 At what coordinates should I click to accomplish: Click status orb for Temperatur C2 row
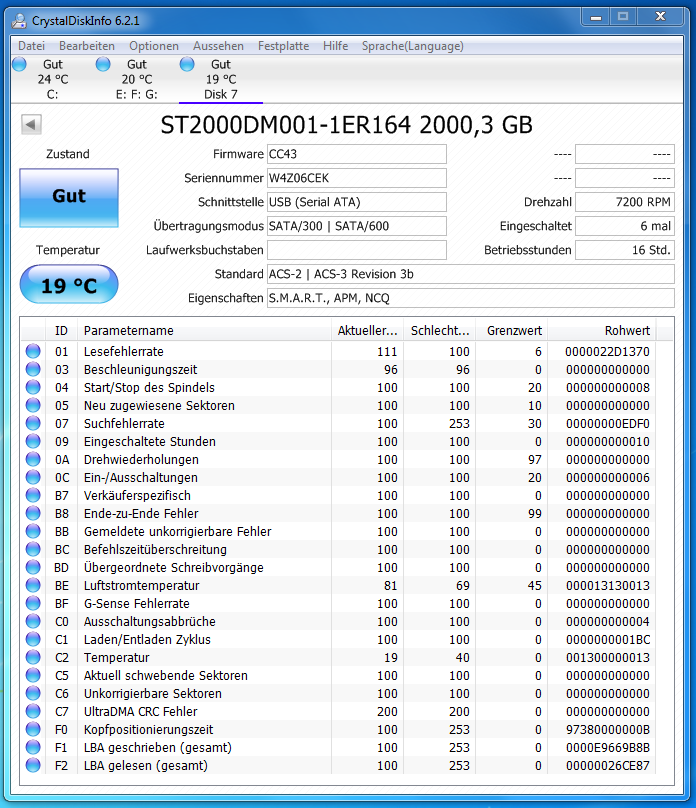[33, 657]
